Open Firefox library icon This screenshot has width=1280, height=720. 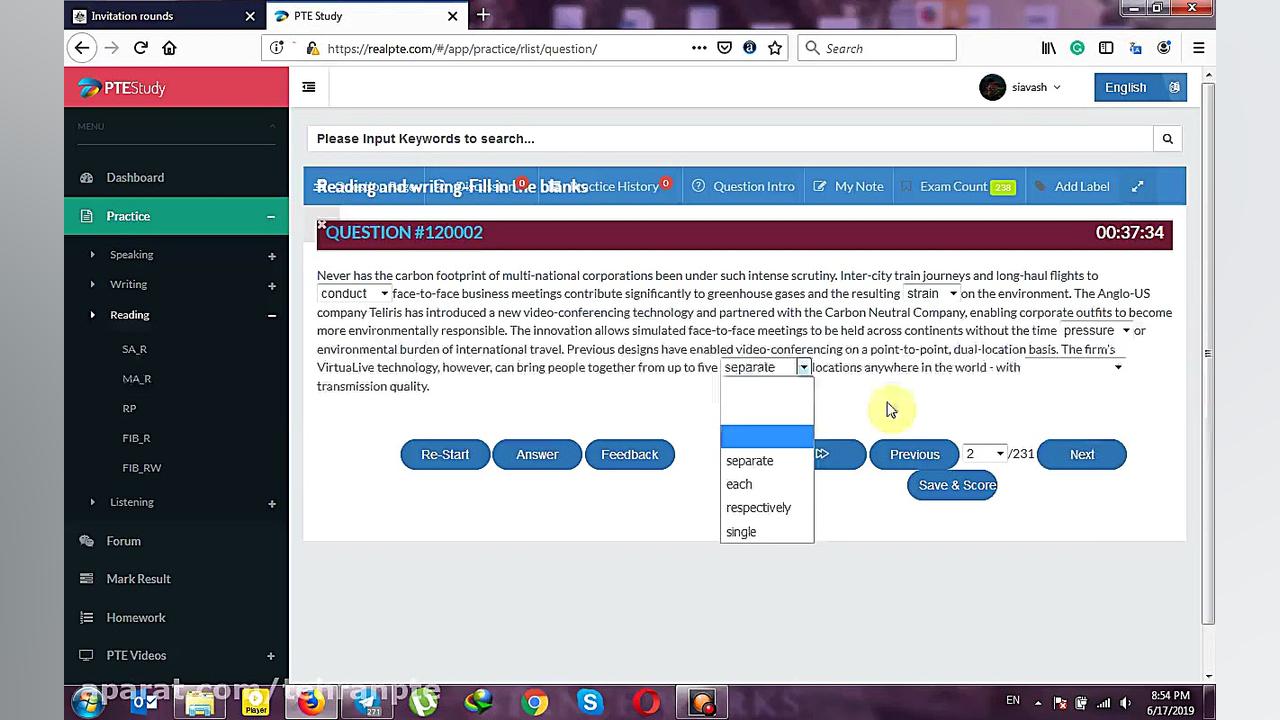point(1049,48)
